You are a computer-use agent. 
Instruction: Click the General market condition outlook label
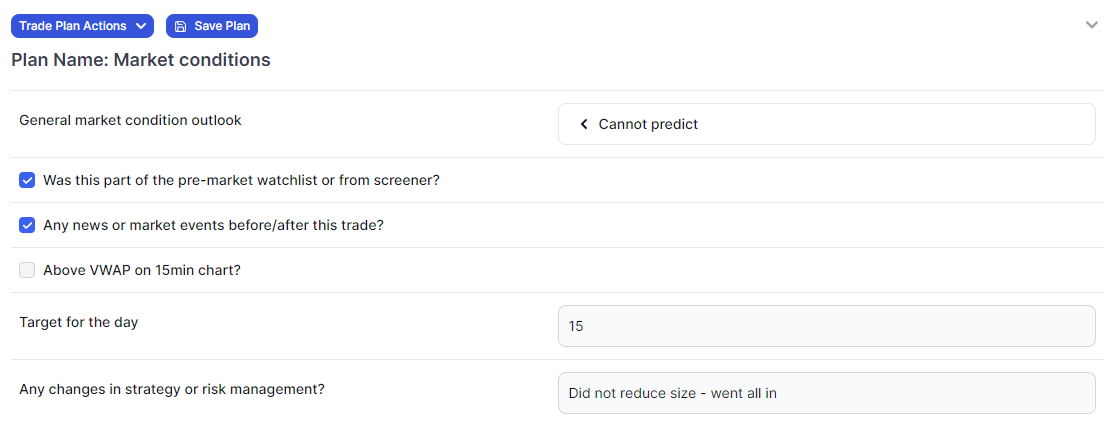pyautogui.click(x=131, y=121)
